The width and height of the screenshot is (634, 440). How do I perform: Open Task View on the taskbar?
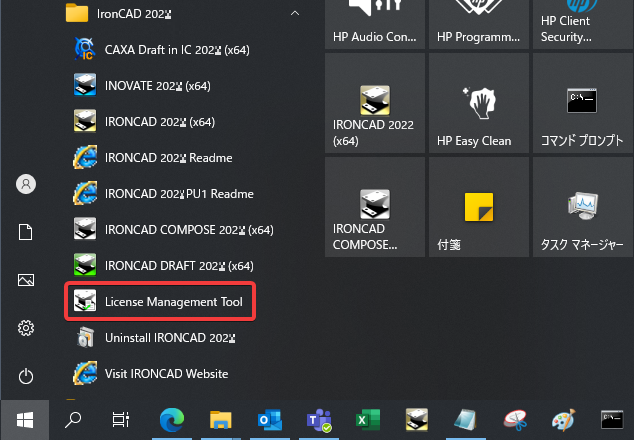(x=120, y=420)
